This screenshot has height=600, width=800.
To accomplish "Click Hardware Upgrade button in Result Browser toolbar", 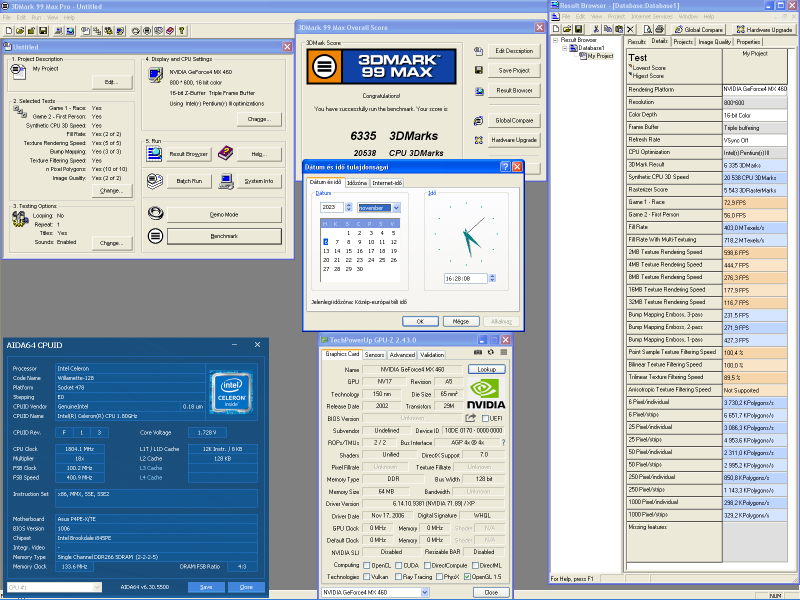I will (764, 30).
